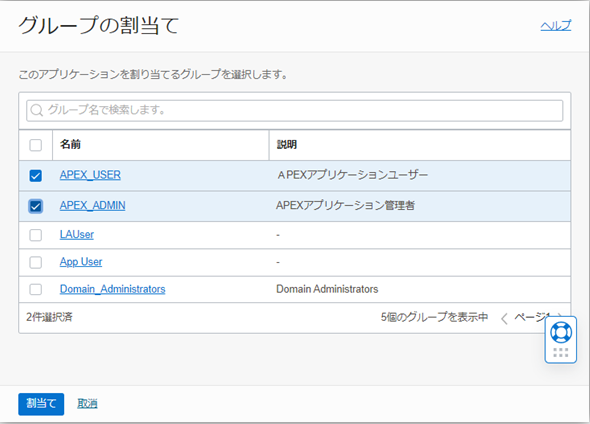Go to previous page chevron
The width and height of the screenshot is (590, 424).
pyautogui.click(x=504, y=318)
